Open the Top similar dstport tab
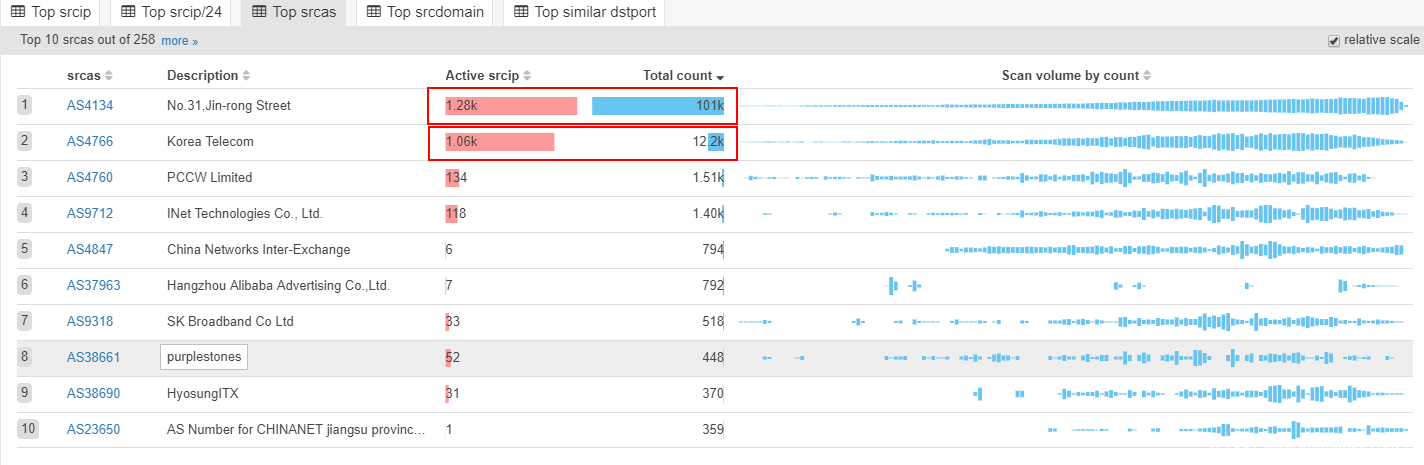 [584, 12]
